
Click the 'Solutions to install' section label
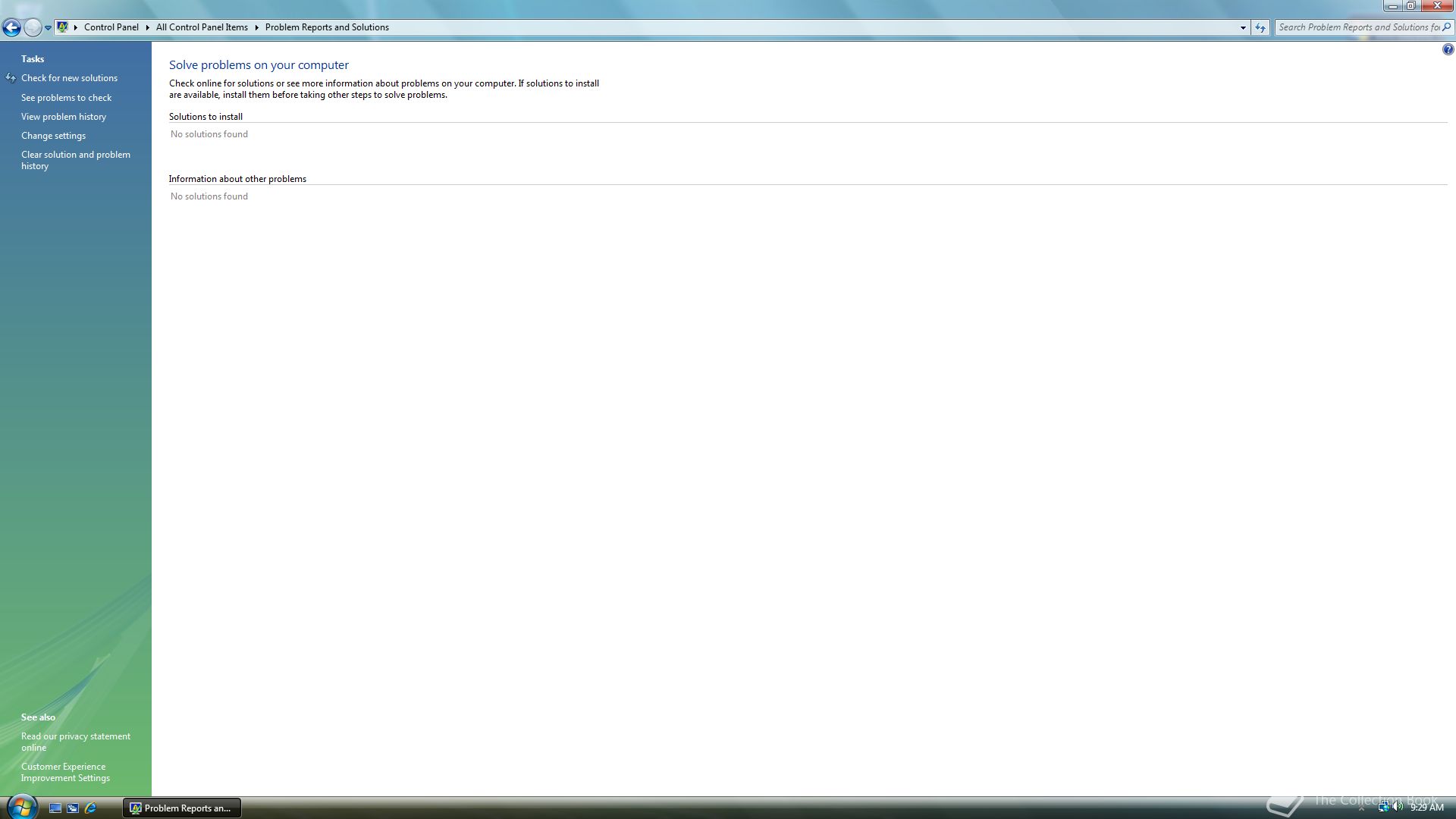tap(206, 117)
